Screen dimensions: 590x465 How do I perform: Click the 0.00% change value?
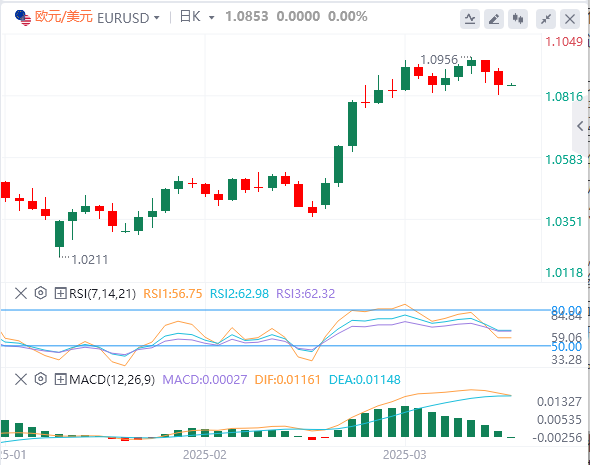click(347, 17)
